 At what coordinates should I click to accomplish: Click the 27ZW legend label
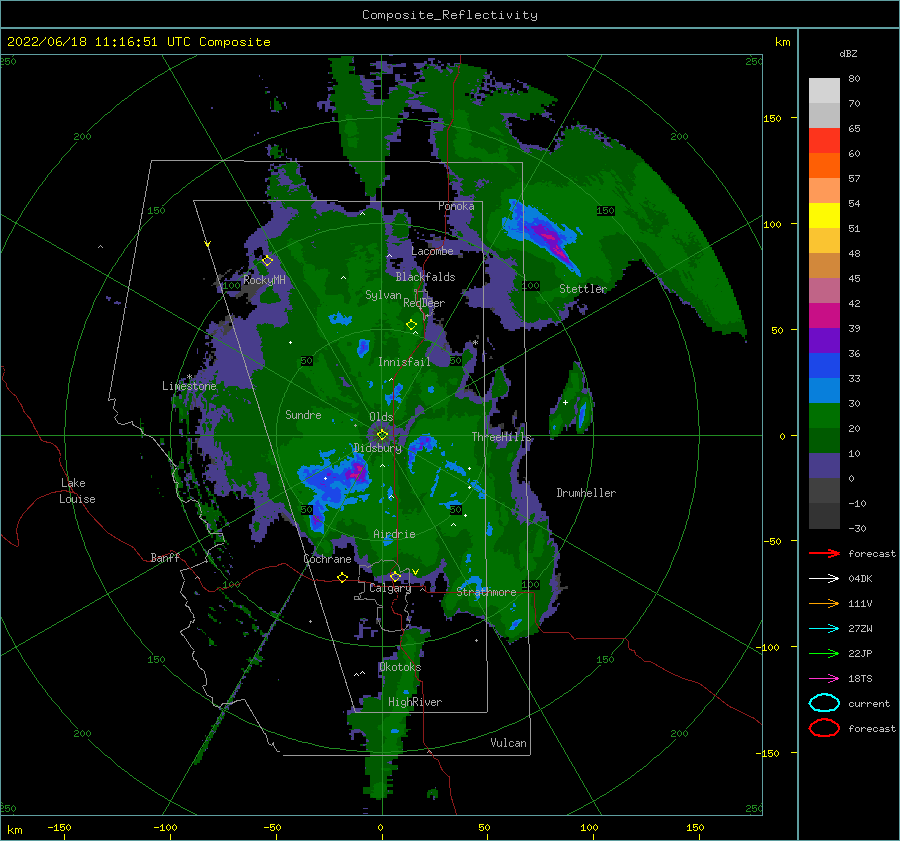point(860,629)
